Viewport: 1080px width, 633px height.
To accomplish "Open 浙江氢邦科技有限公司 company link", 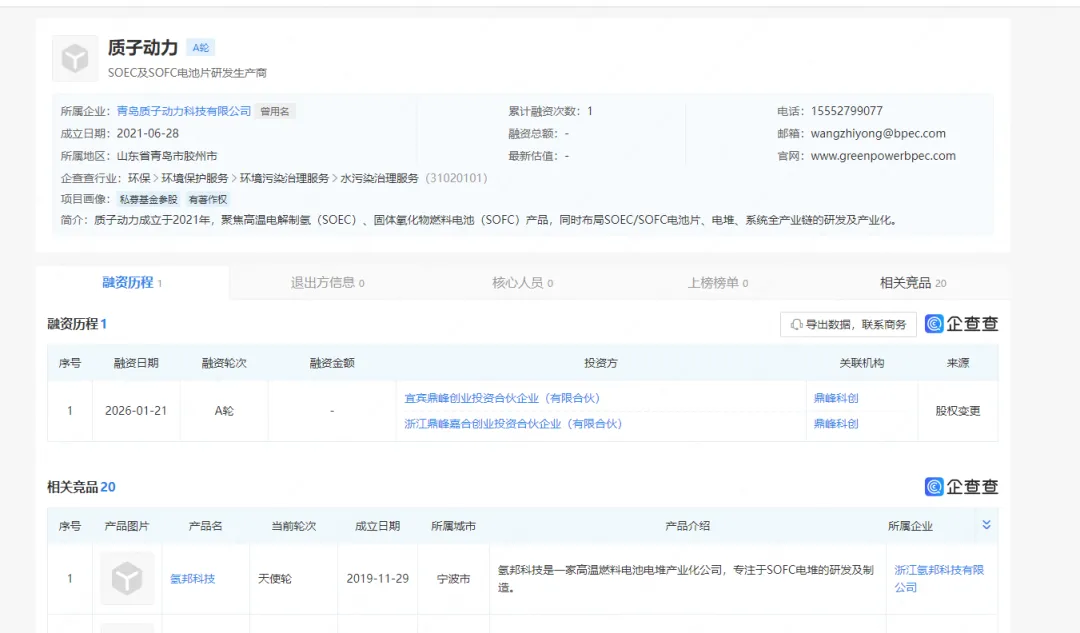I will pyautogui.click(x=939, y=579).
